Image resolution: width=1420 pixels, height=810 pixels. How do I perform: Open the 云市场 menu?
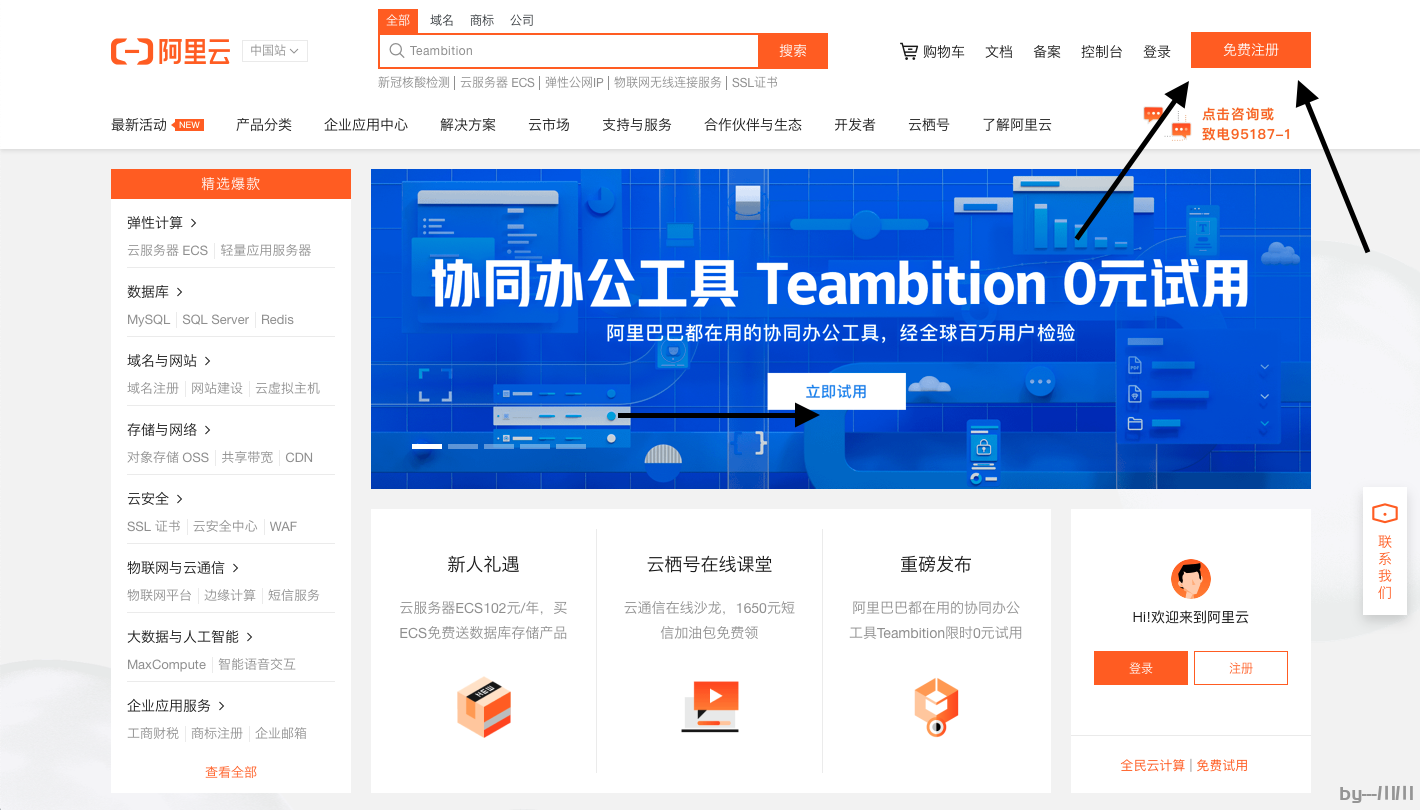[549, 125]
